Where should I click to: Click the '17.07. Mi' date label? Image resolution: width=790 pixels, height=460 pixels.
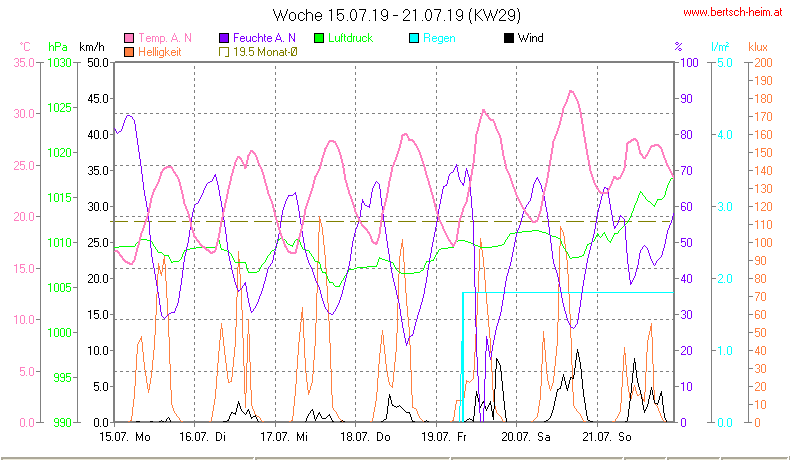pos(284,437)
